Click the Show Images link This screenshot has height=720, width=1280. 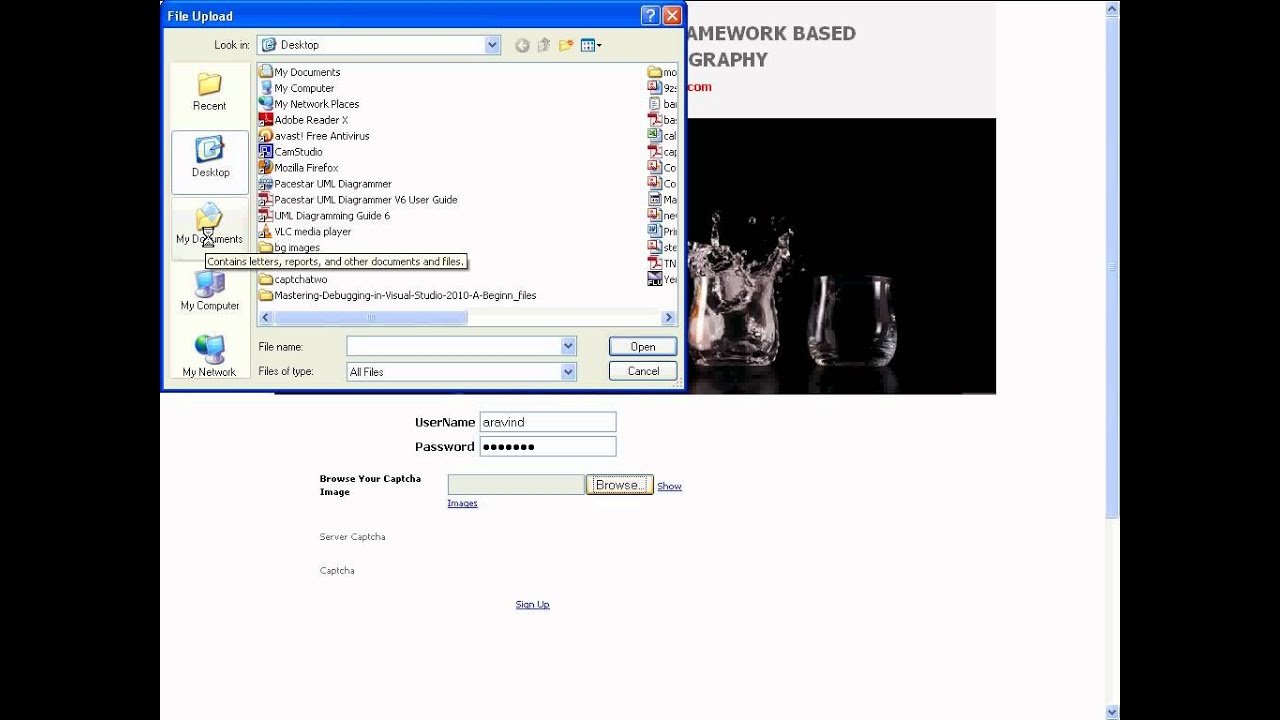tap(669, 486)
